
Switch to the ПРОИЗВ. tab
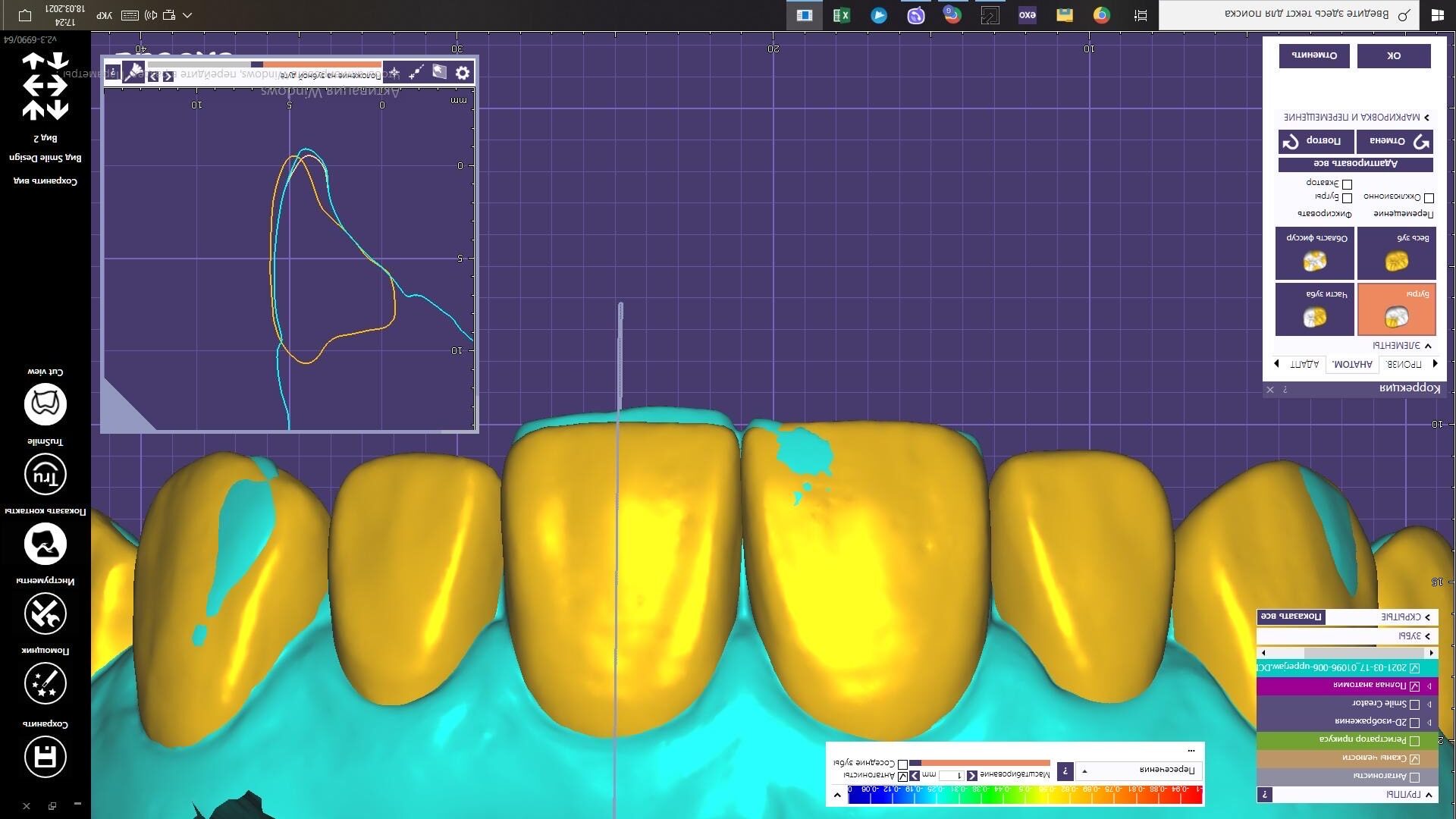(x=1404, y=365)
